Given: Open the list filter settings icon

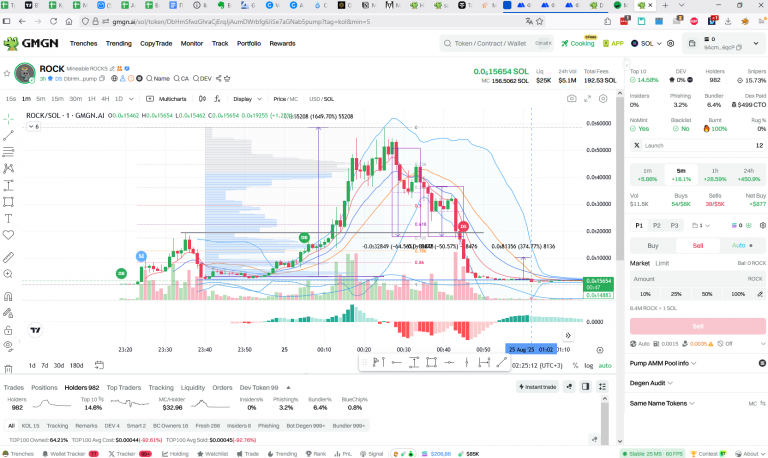Looking at the screenshot, I should [x=602, y=387].
